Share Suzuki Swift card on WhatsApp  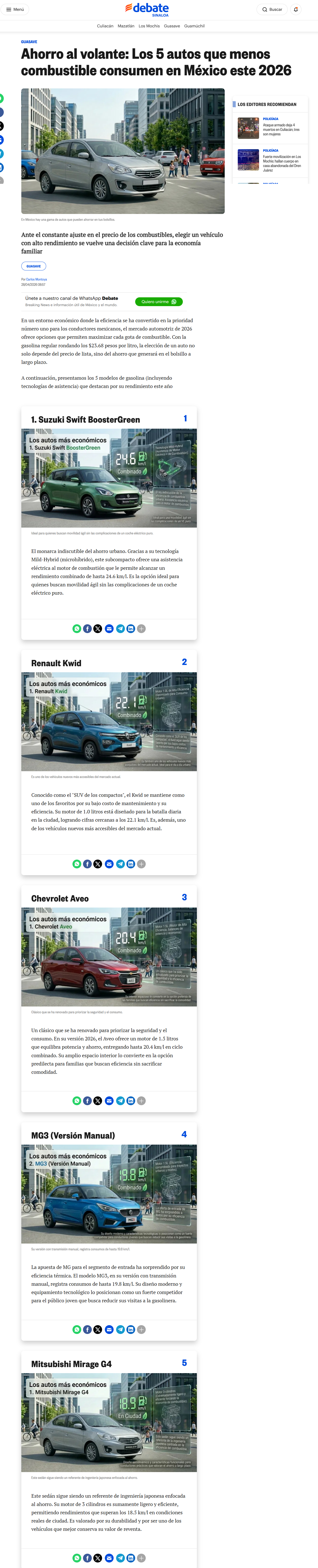tap(76, 629)
